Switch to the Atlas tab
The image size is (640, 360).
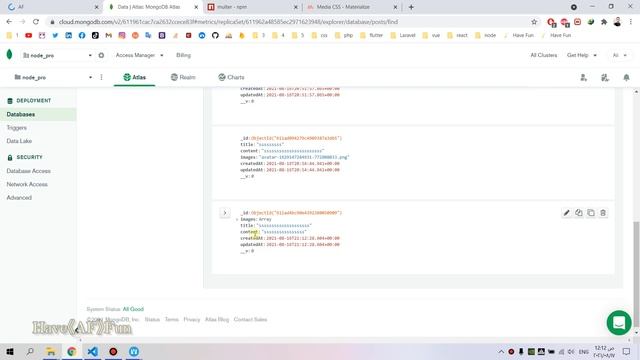(134, 77)
